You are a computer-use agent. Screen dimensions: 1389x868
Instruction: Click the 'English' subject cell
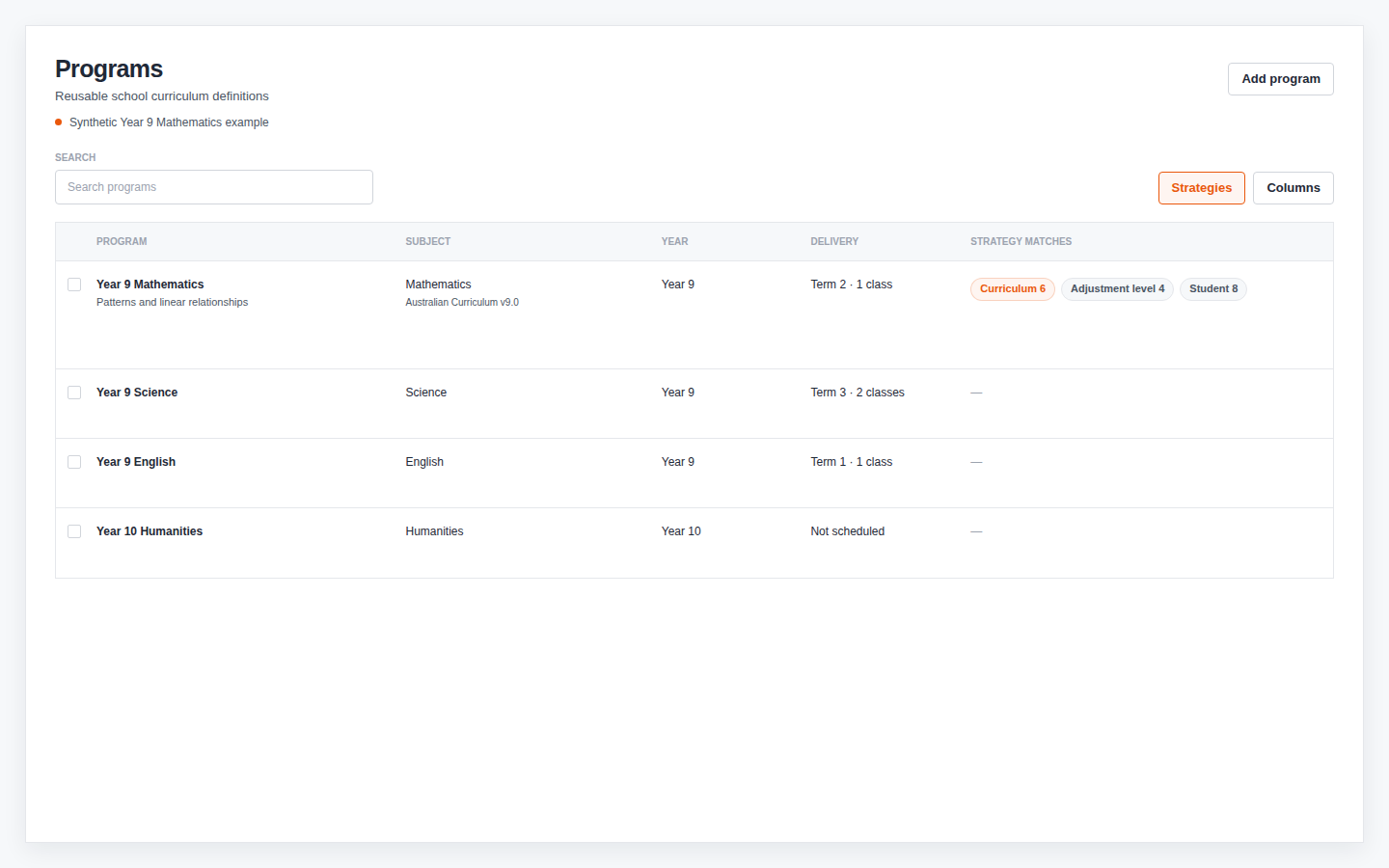click(424, 462)
